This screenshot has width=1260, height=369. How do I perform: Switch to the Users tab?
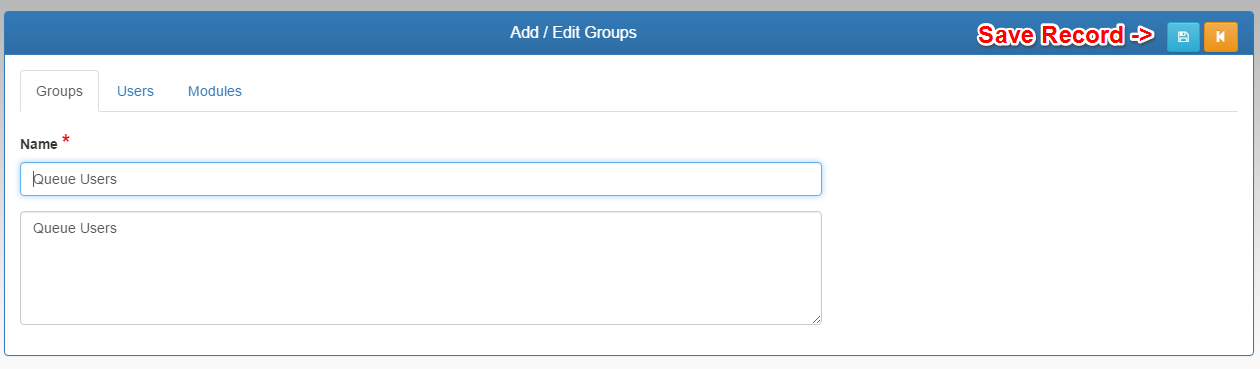(135, 91)
